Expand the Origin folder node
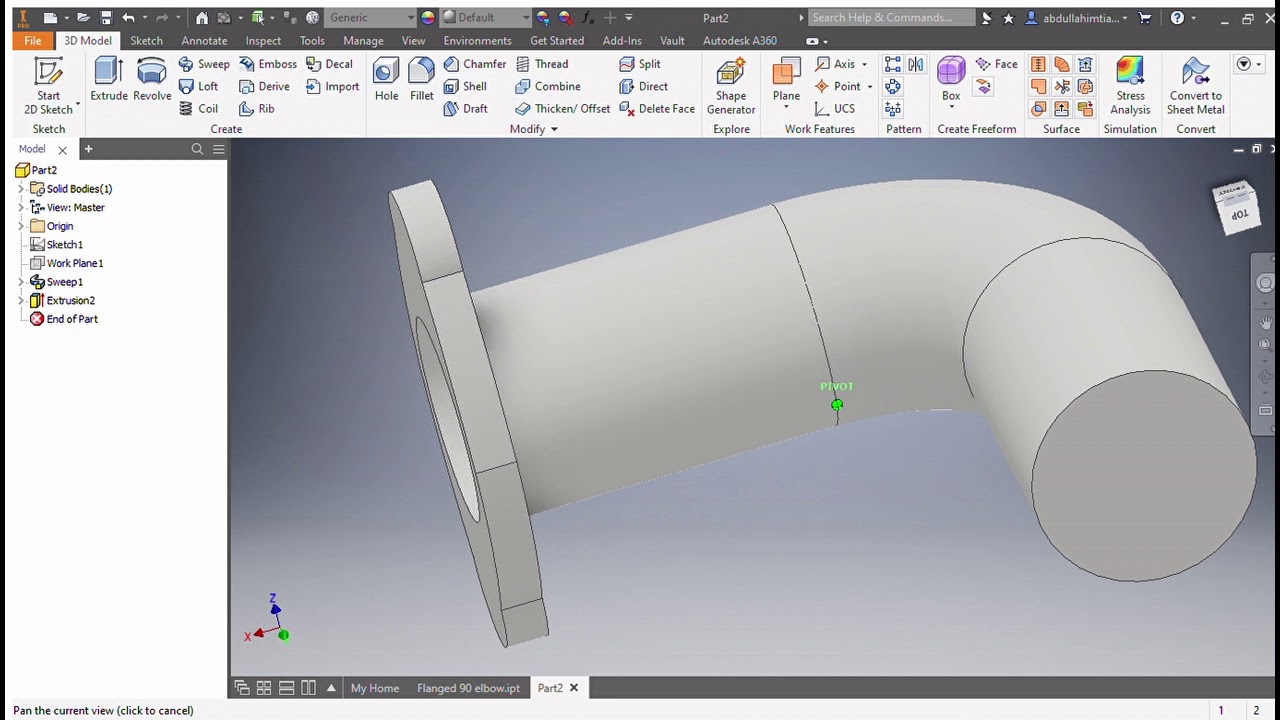 [21, 226]
